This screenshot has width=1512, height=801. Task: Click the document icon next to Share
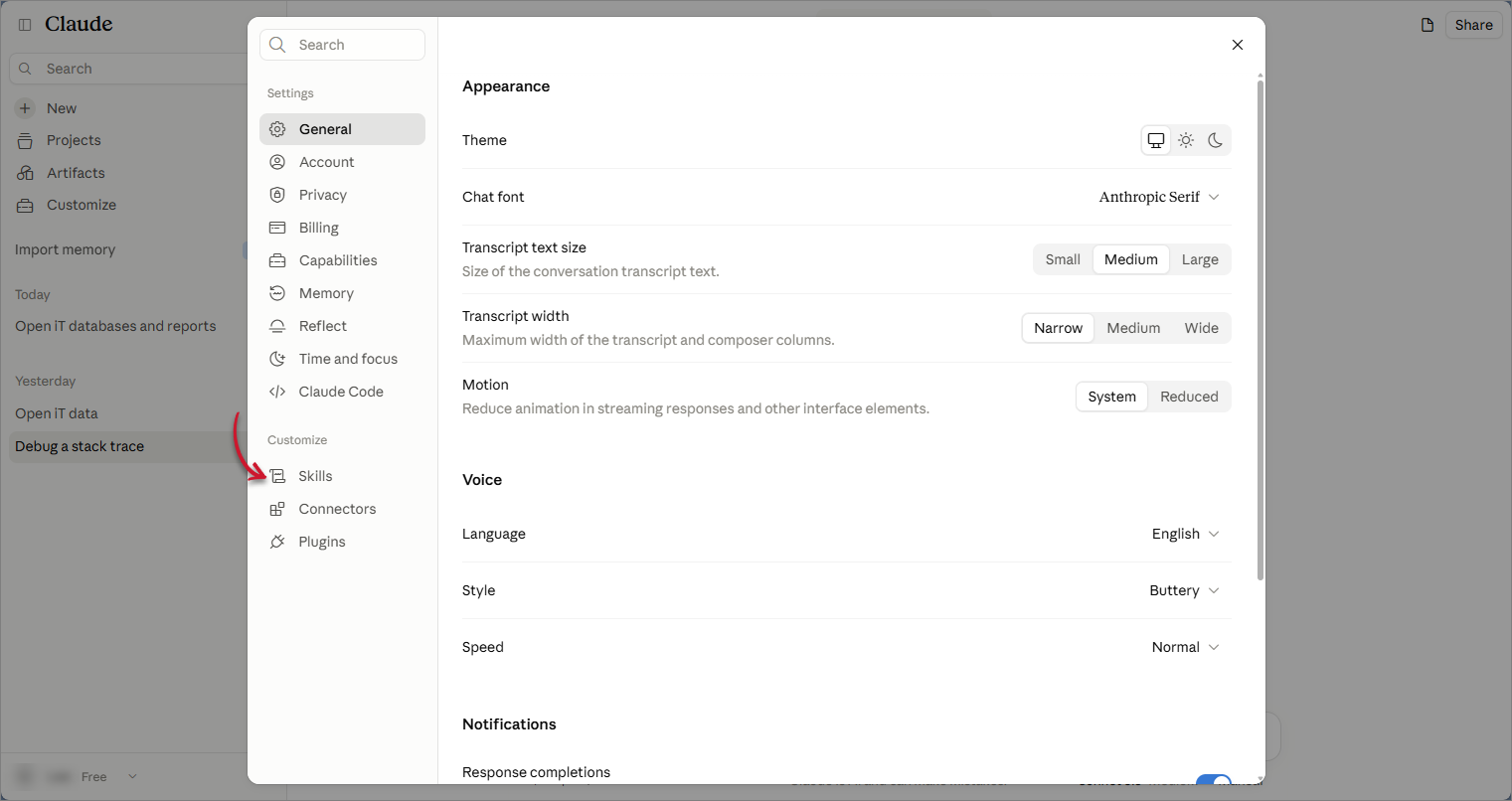coord(1428,25)
